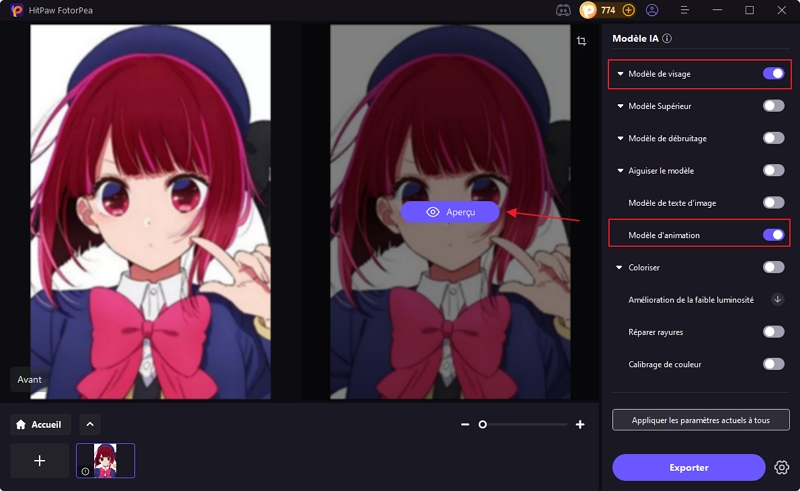Click the Modèle d'animation label

coord(664,235)
